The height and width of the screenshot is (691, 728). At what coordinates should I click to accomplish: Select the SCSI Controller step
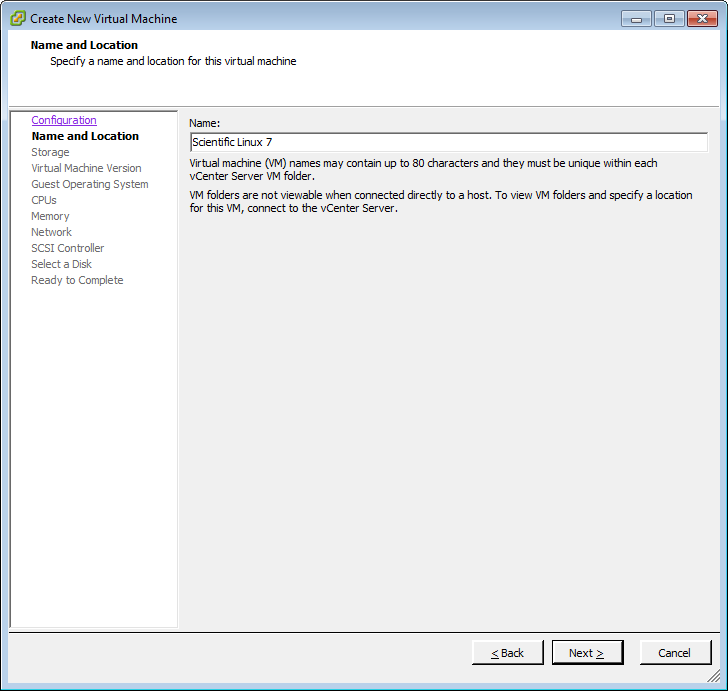(x=68, y=248)
